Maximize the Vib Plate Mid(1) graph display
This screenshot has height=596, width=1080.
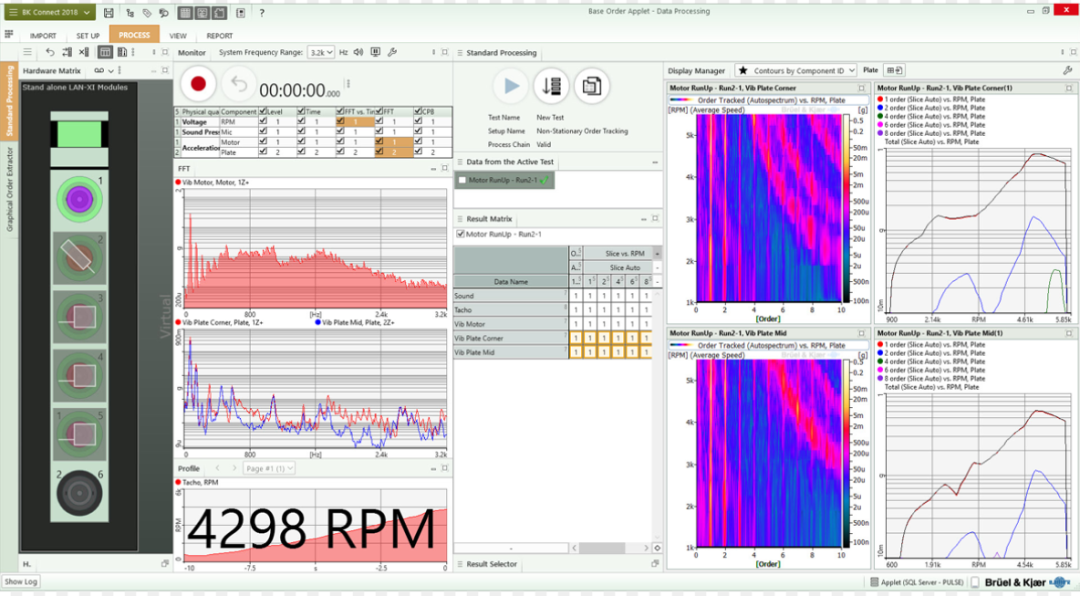(x=1069, y=333)
